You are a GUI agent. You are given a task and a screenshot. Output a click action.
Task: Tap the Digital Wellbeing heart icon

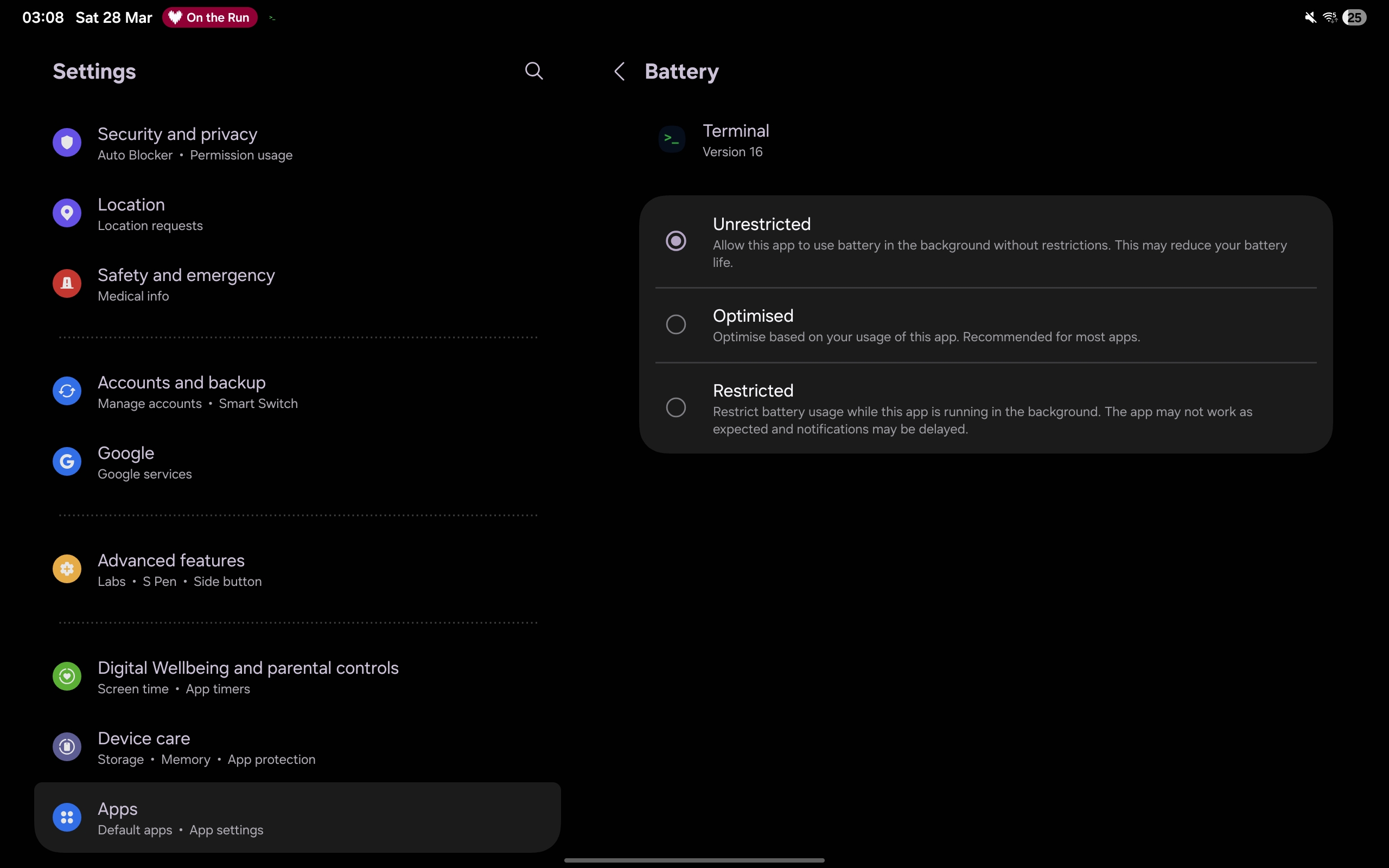(x=67, y=676)
